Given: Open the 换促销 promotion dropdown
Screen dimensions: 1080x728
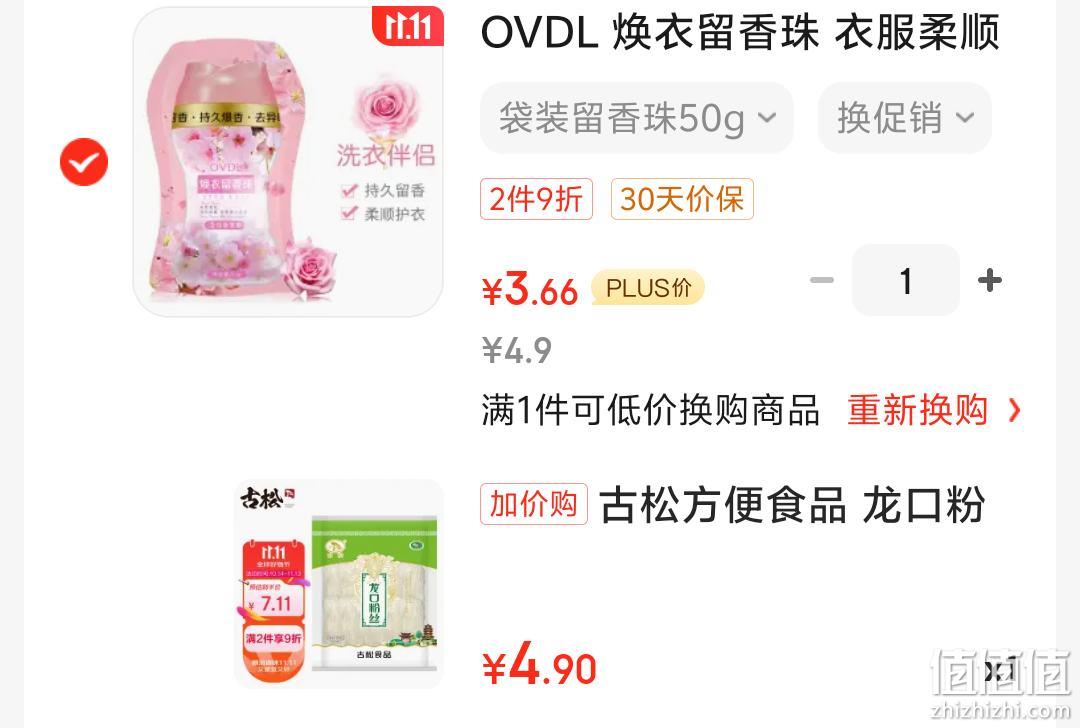Looking at the screenshot, I should tap(904, 118).
